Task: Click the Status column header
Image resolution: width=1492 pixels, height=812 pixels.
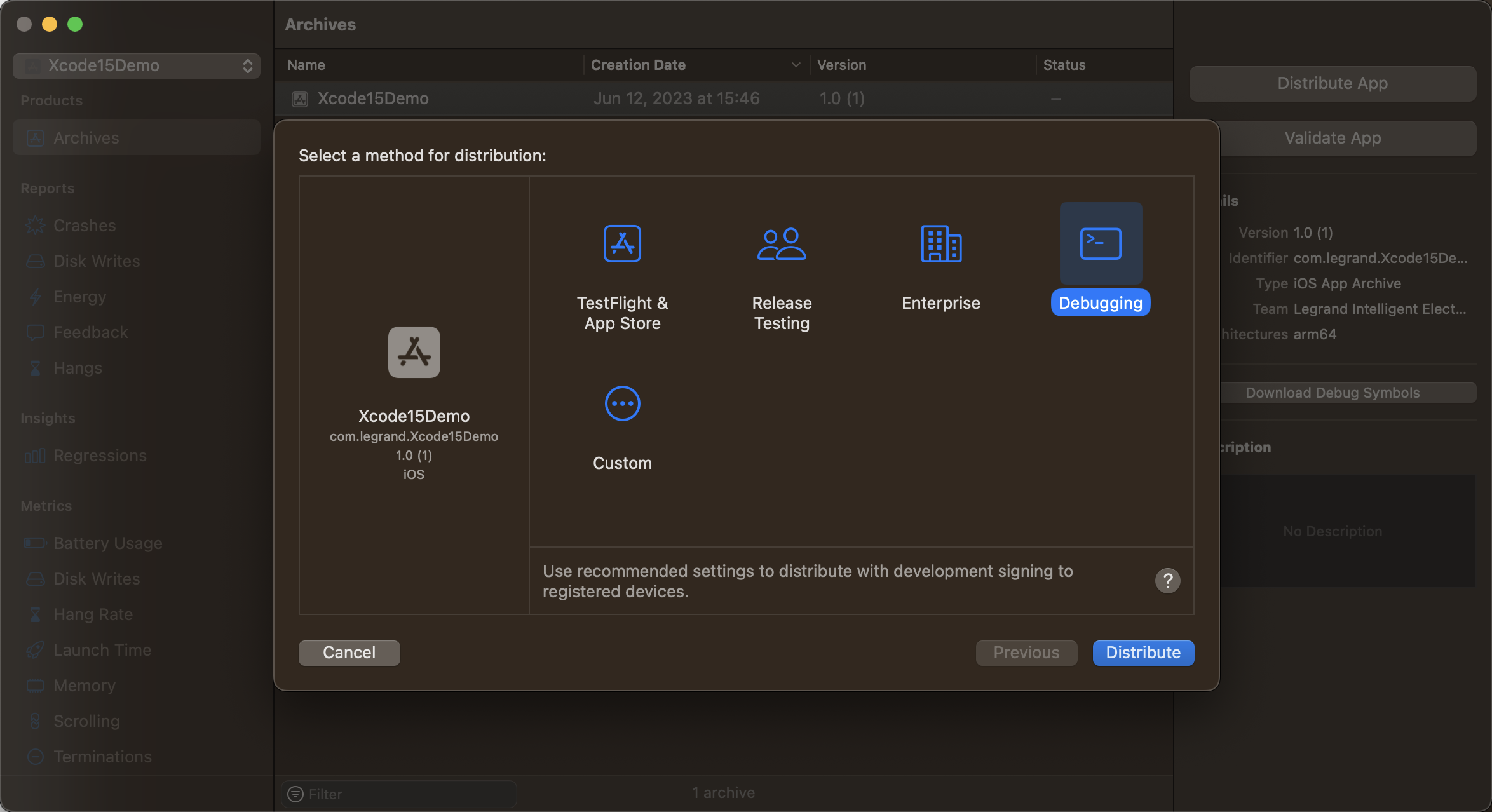Action: (1064, 65)
